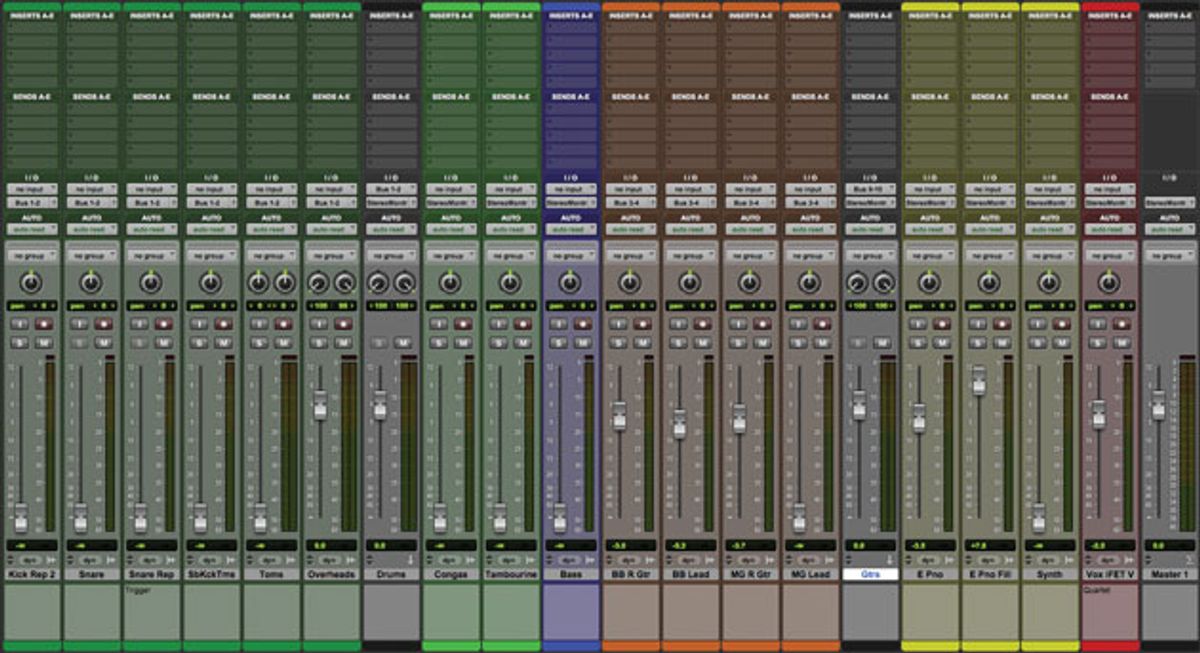Mute the Gtrs bus track

point(882,343)
